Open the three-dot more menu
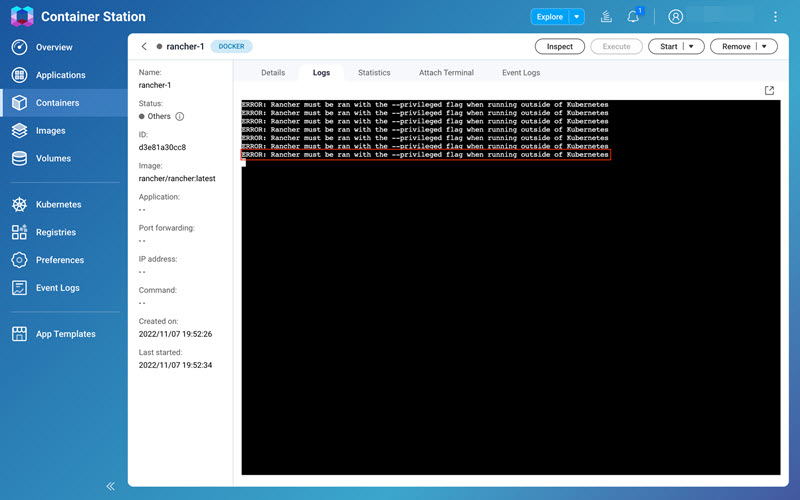This screenshot has height=500, width=800. point(775,17)
